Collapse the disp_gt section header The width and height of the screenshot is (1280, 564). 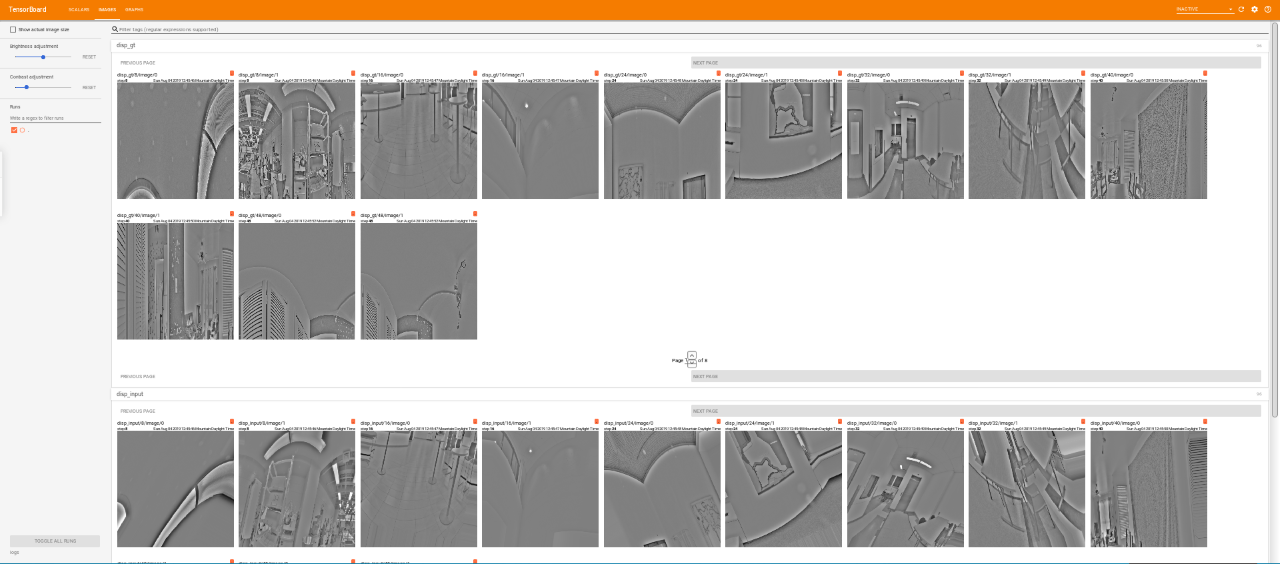tap(689, 45)
